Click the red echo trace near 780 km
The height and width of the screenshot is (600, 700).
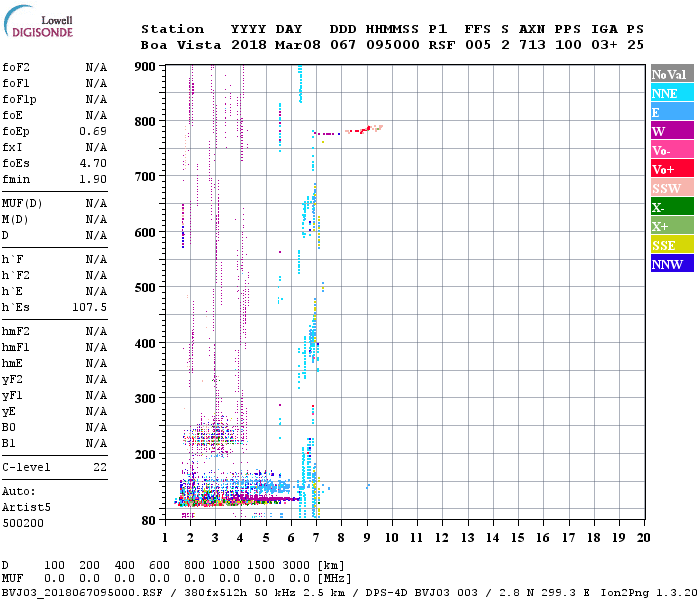pyautogui.click(x=363, y=130)
